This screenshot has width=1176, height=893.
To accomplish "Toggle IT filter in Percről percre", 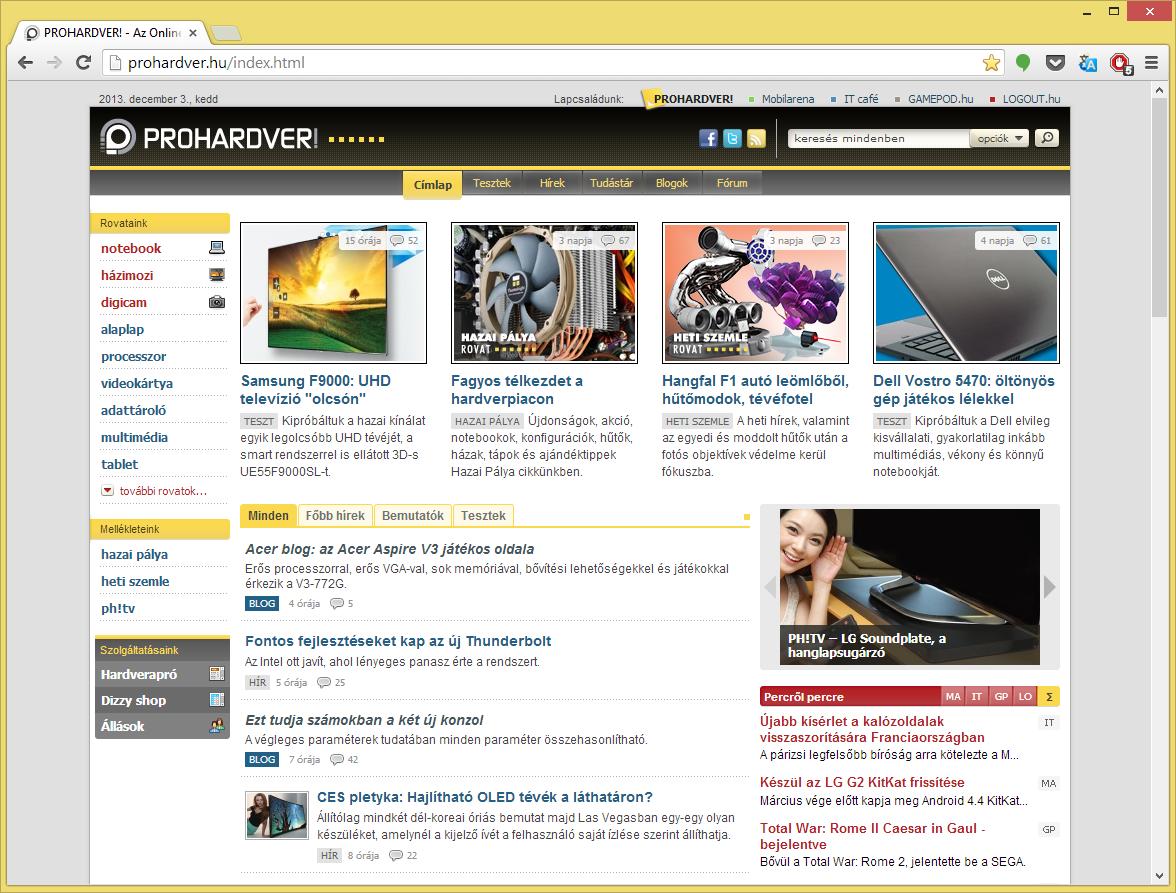I will click(x=976, y=697).
